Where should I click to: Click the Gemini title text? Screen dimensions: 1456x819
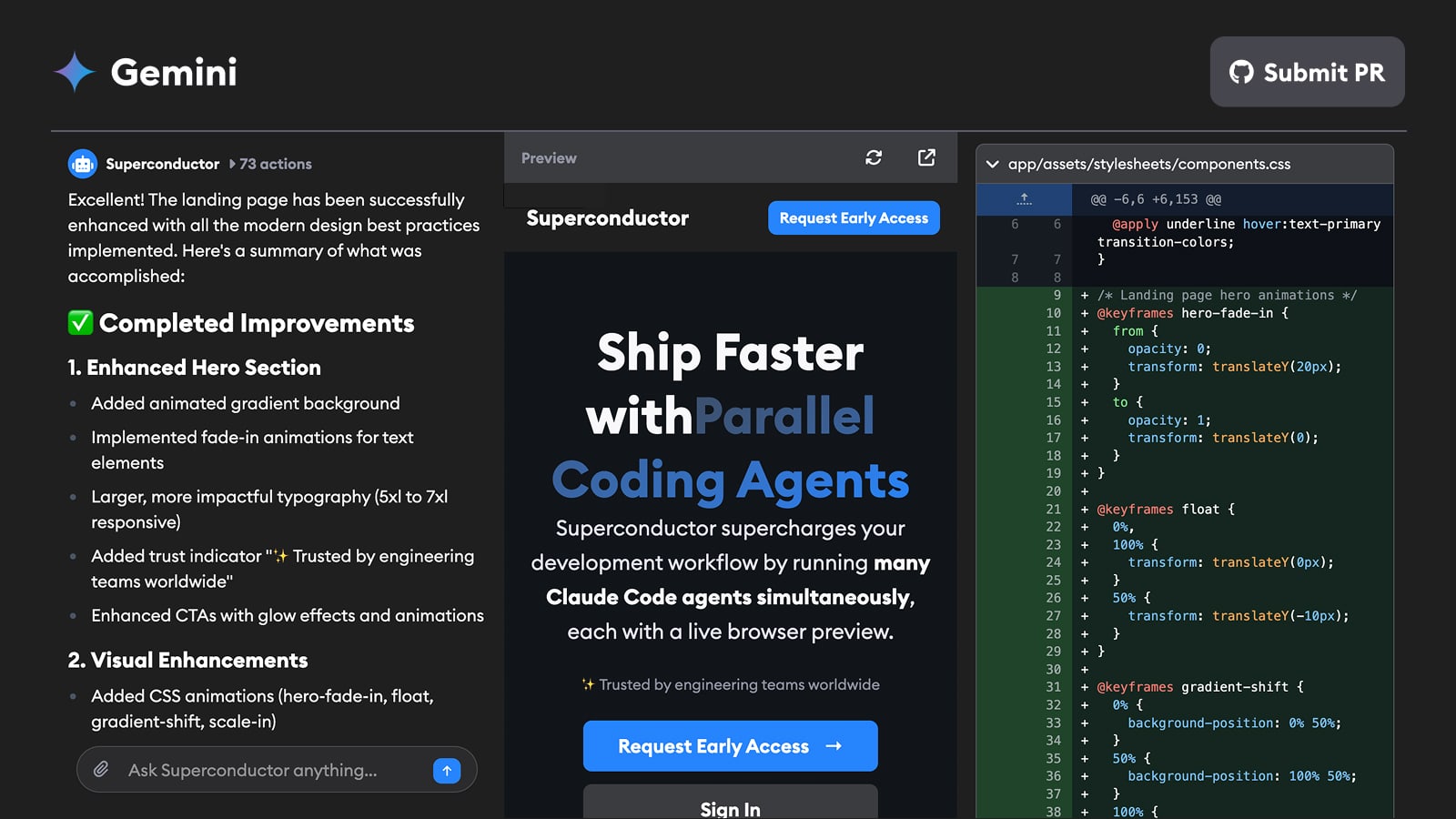(x=174, y=72)
